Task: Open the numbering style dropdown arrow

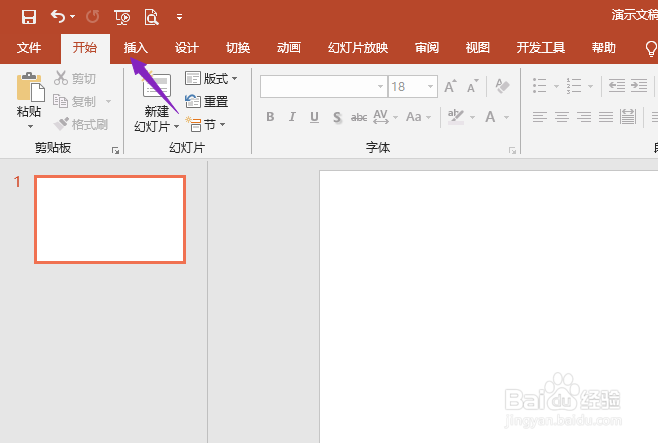Action: click(x=590, y=86)
